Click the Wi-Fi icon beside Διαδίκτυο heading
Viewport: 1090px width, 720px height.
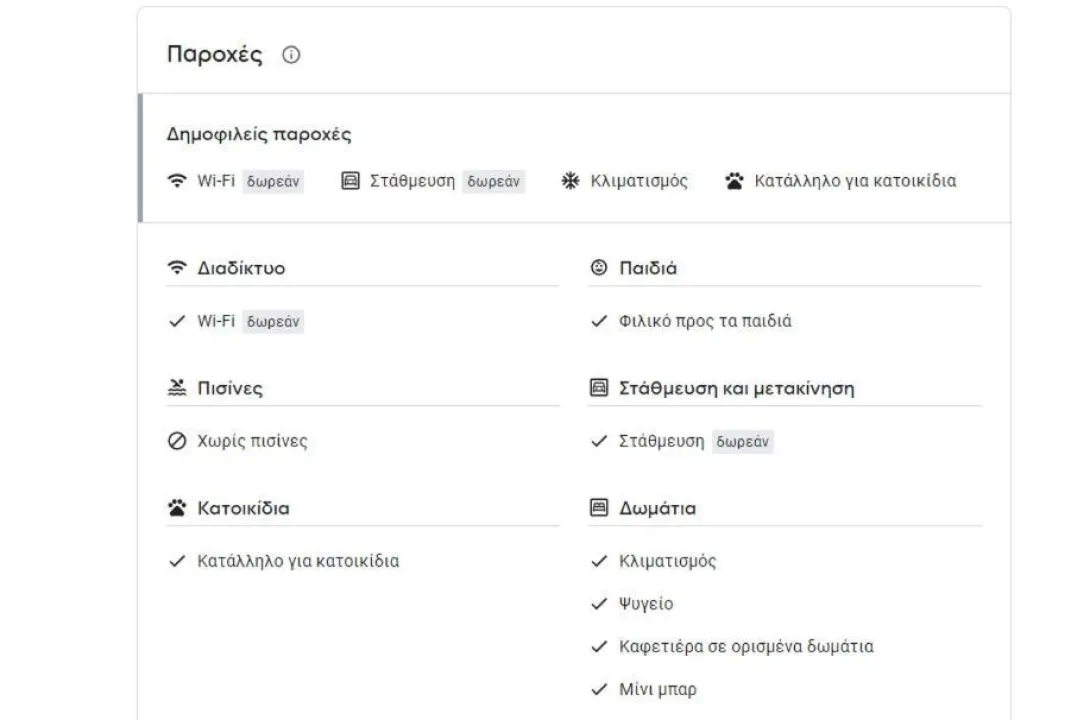pos(177,268)
